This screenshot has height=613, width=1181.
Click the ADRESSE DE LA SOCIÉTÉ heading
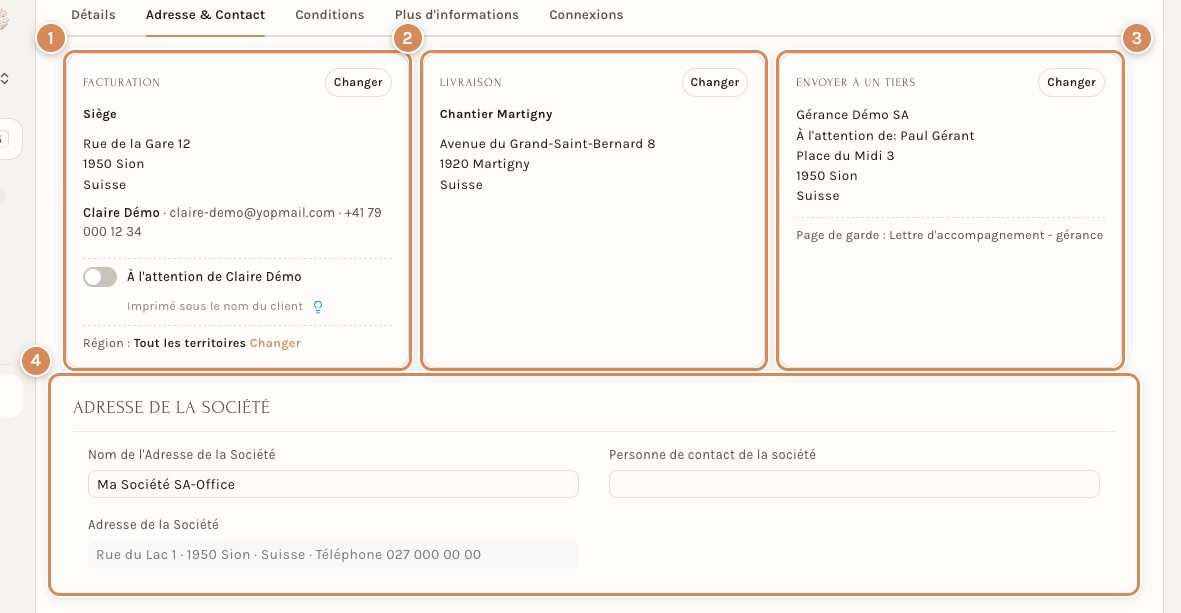click(171, 407)
